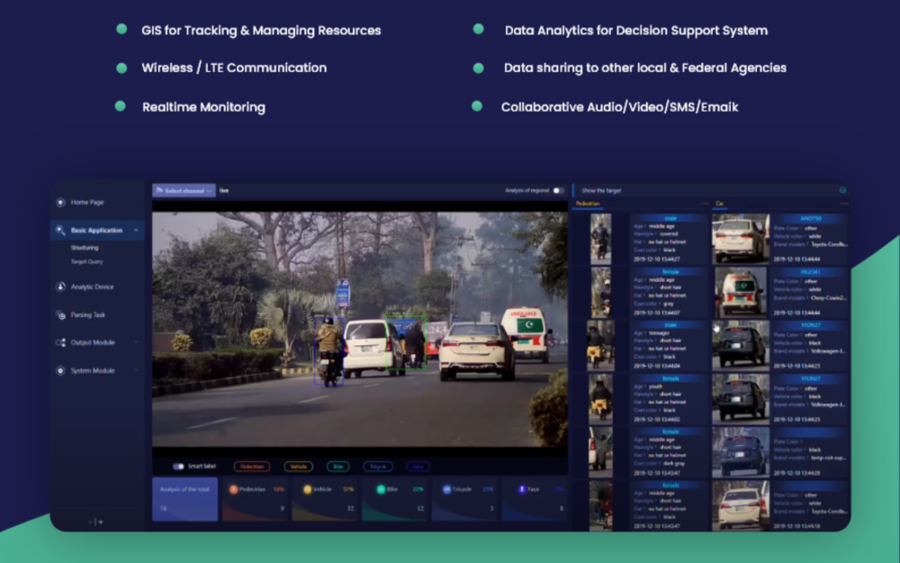Click the blue Tricycle statistic icon
Viewport: 900px width, 563px height.
(447, 490)
